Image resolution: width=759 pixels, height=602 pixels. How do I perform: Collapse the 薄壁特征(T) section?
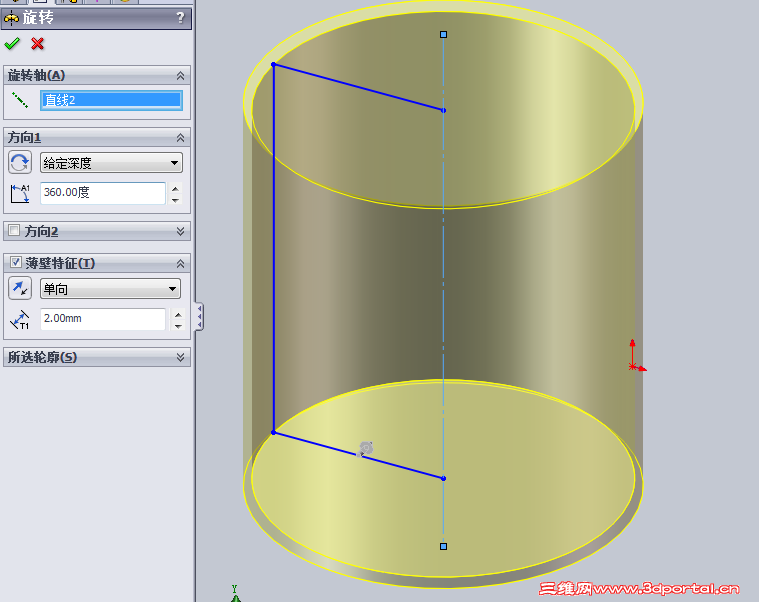[181, 263]
